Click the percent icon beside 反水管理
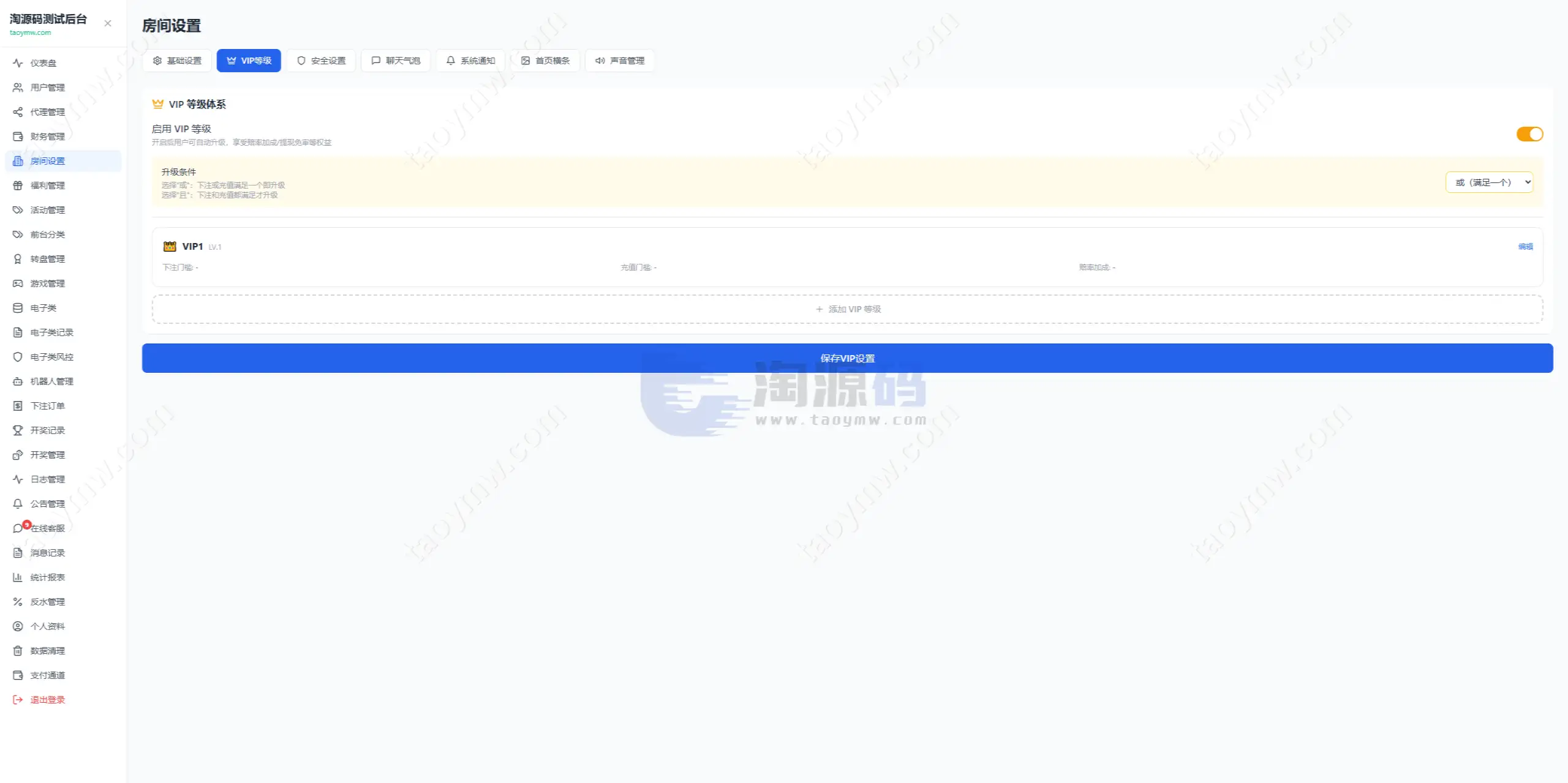The image size is (1568, 783). point(18,602)
